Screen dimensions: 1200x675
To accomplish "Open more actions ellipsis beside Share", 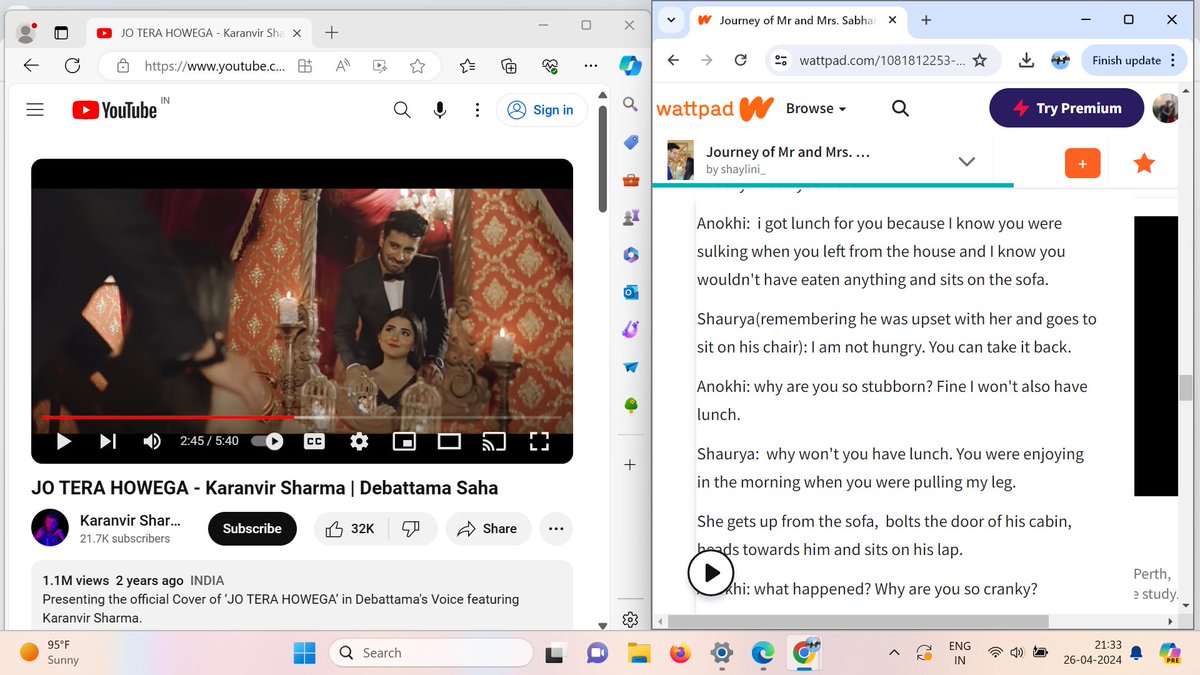I will 556,529.
